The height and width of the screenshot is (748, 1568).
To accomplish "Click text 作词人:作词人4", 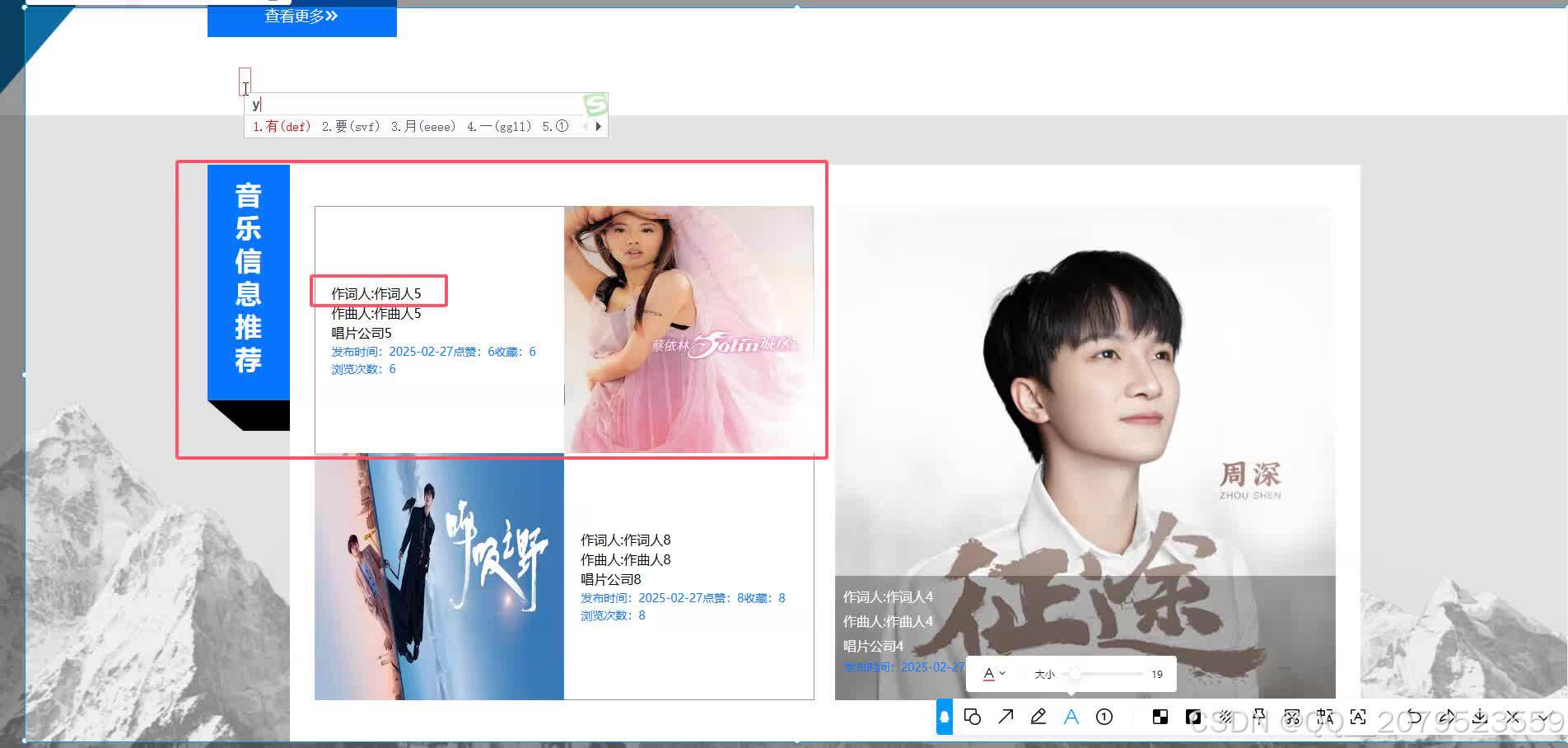I will pos(889,596).
